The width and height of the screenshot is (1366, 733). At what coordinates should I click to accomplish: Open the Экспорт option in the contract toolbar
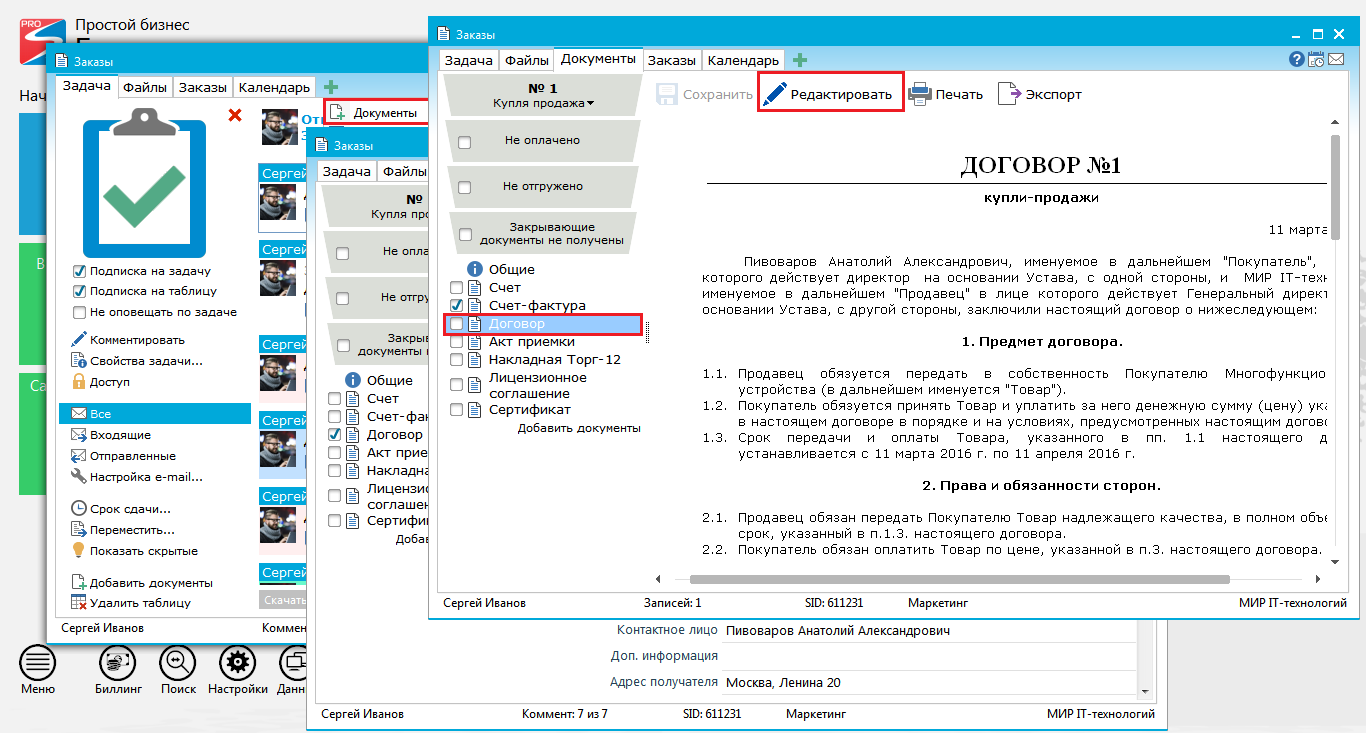[1040, 94]
